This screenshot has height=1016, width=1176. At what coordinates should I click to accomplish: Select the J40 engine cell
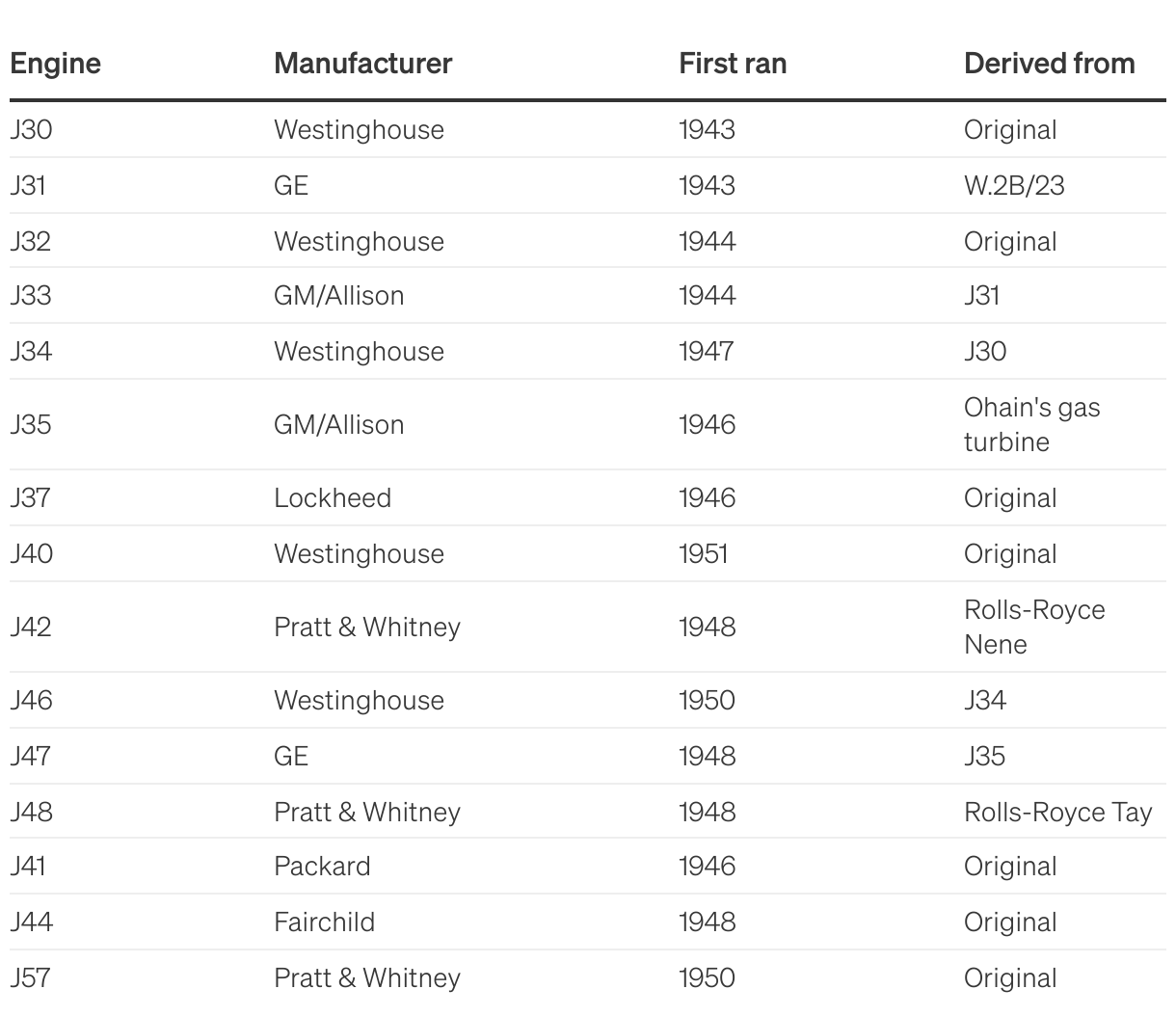pyautogui.click(x=31, y=554)
